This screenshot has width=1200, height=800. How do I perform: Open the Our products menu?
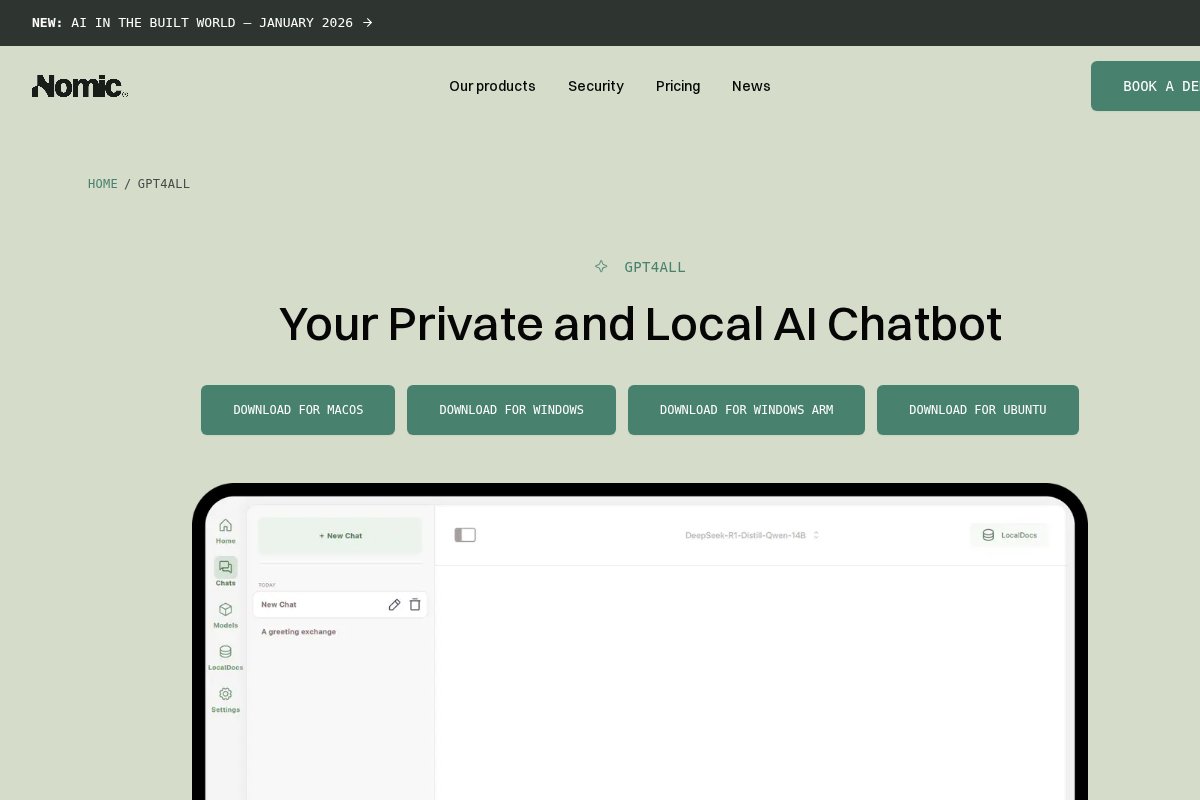tap(492, 86)
